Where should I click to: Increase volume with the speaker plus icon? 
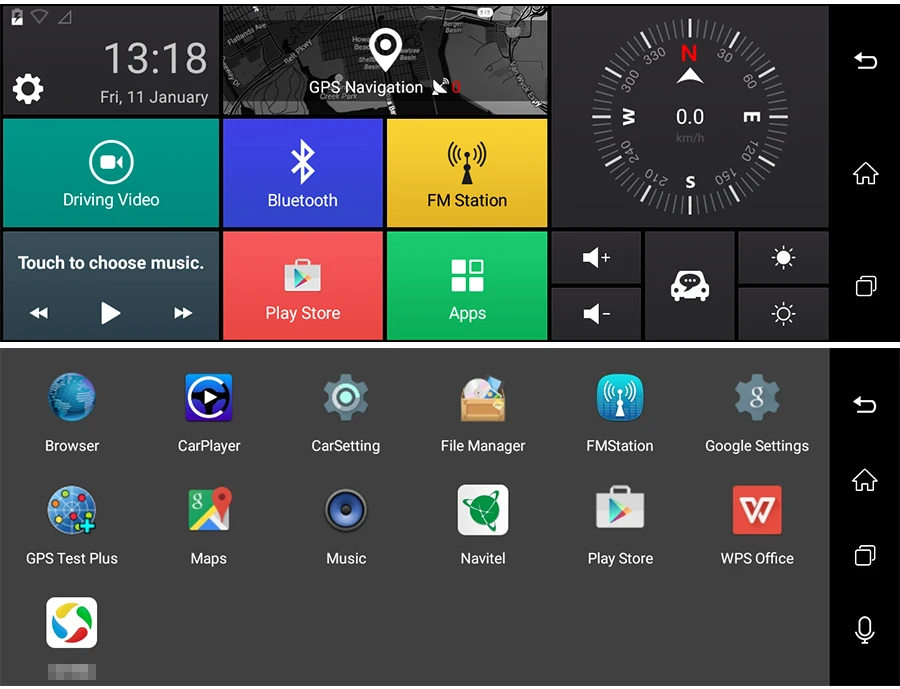[x=596, y=258]
